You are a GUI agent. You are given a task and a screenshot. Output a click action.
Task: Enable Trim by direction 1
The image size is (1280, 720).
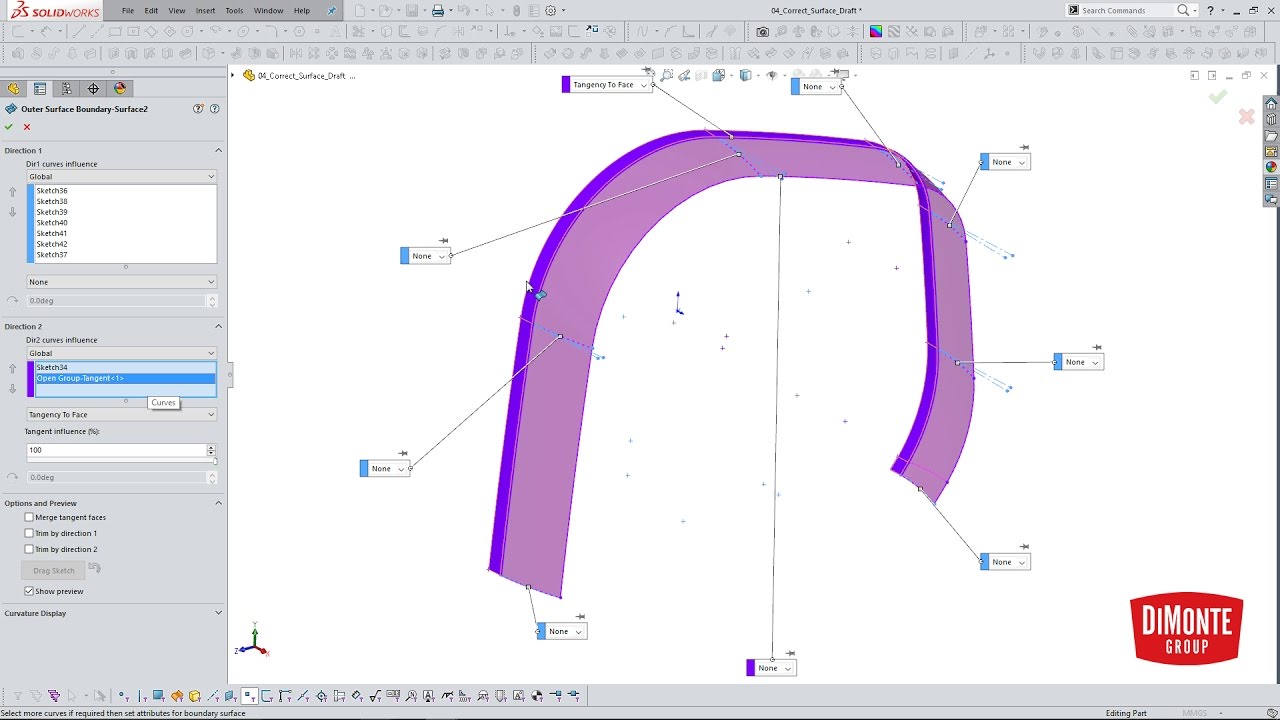pos(29,534)
